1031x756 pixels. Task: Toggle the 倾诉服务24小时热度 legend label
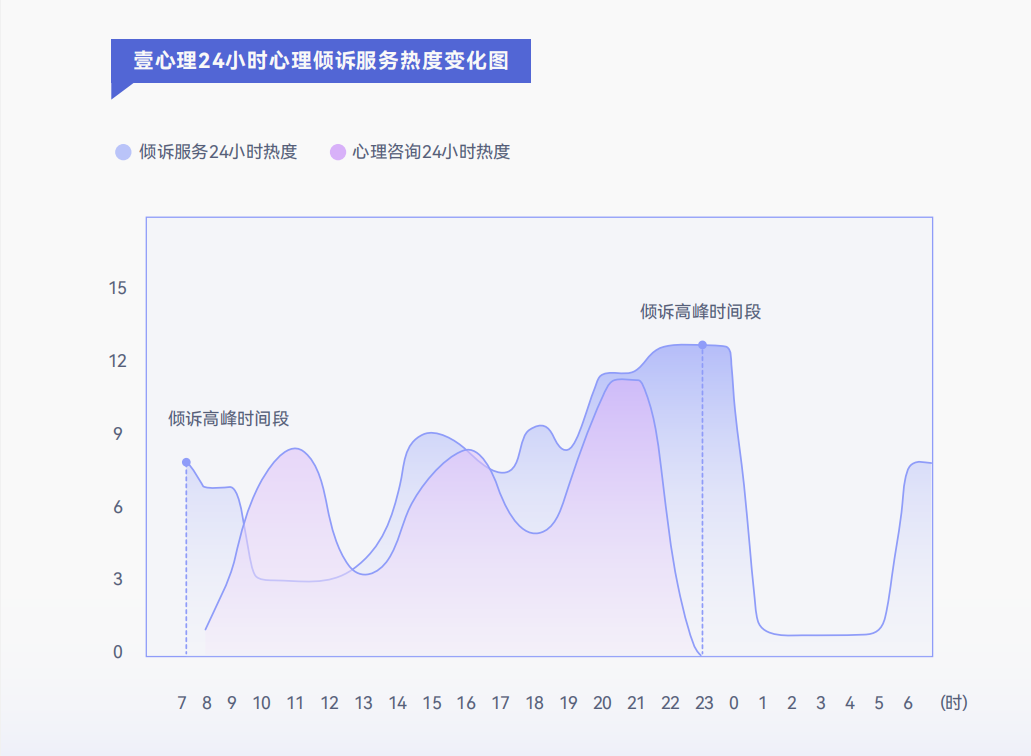[218, 152]
